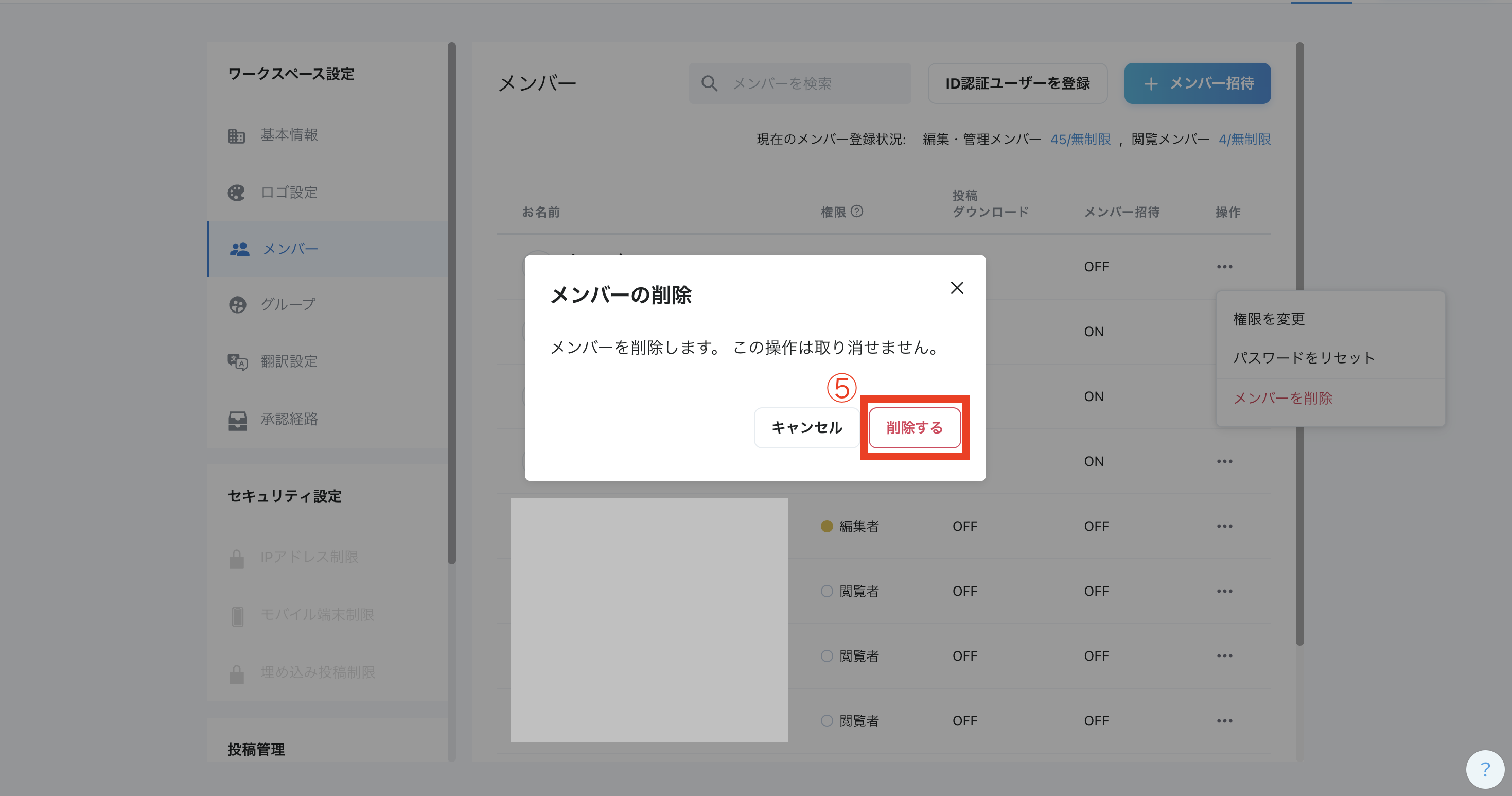Select 権限を変更 from context menu

[1269, 319]
